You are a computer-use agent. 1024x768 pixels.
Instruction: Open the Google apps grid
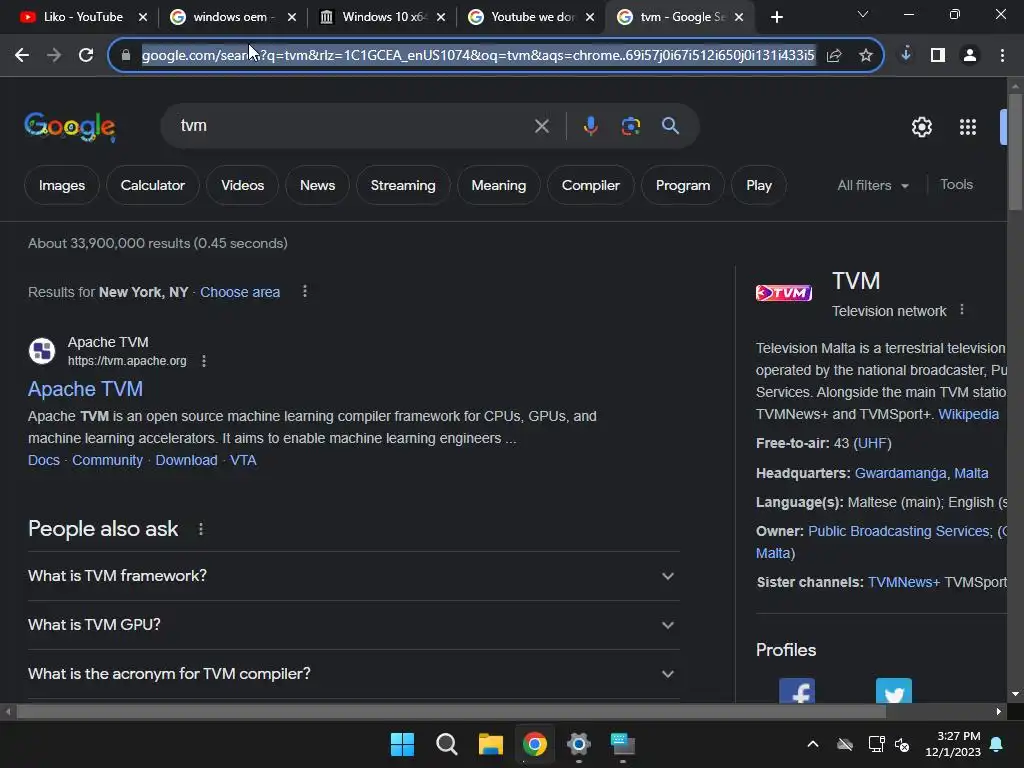pos(968,127)
